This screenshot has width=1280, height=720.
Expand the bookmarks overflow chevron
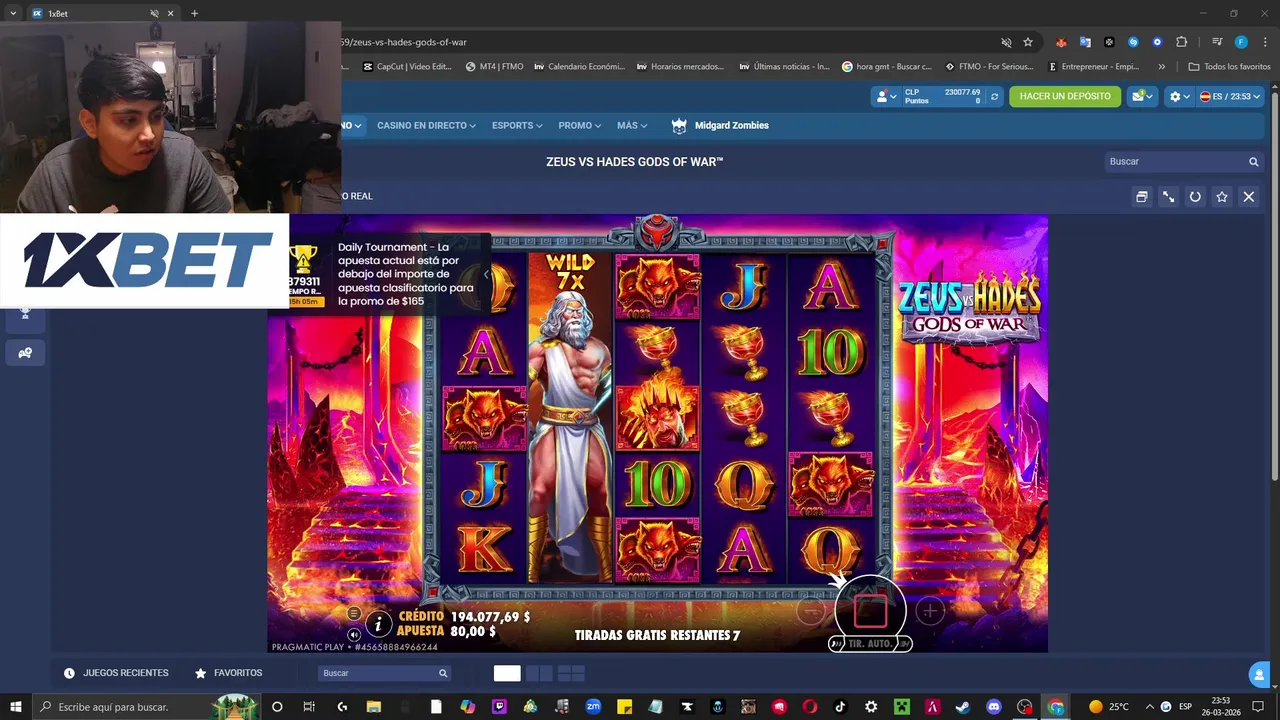click(1161, 67)
